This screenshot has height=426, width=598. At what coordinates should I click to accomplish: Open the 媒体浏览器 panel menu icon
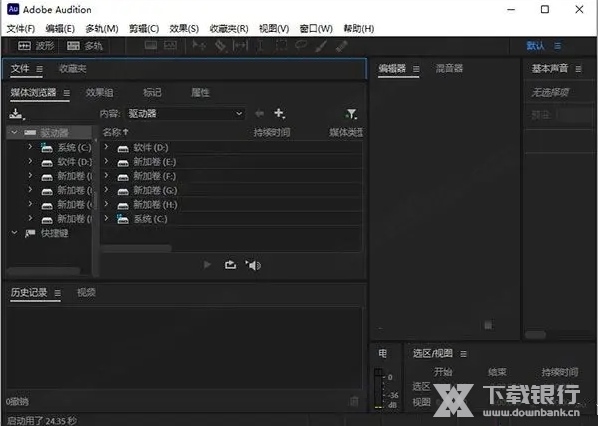(66, 93)
